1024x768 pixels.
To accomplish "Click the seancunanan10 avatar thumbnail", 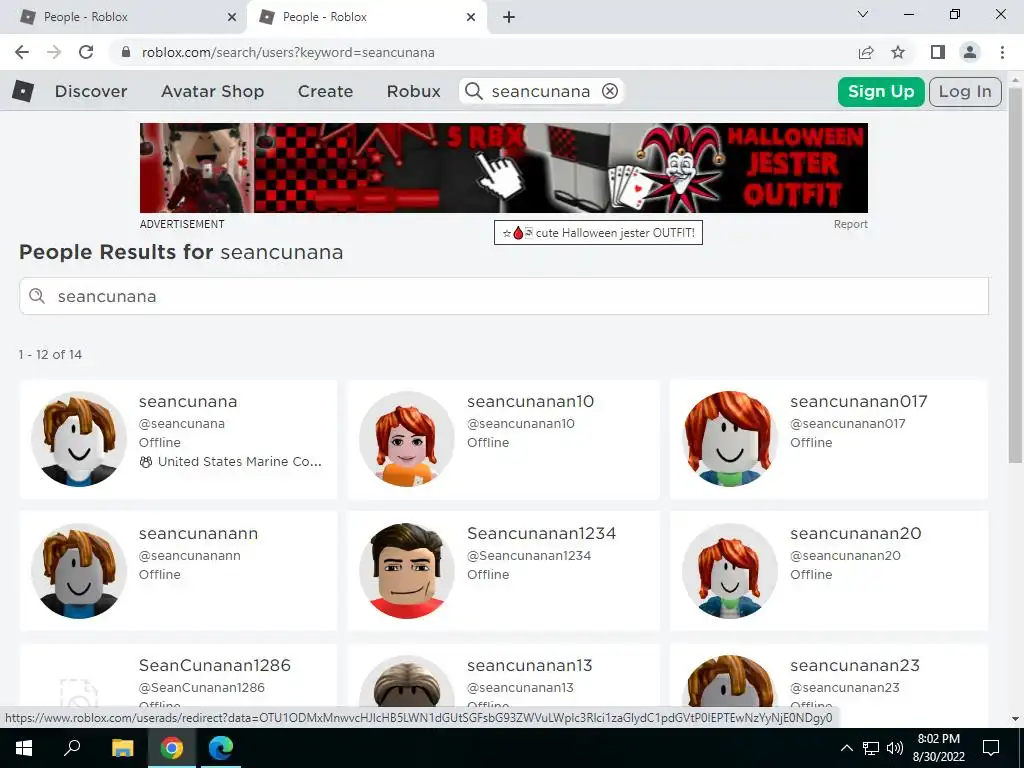I will pos(407,439).
